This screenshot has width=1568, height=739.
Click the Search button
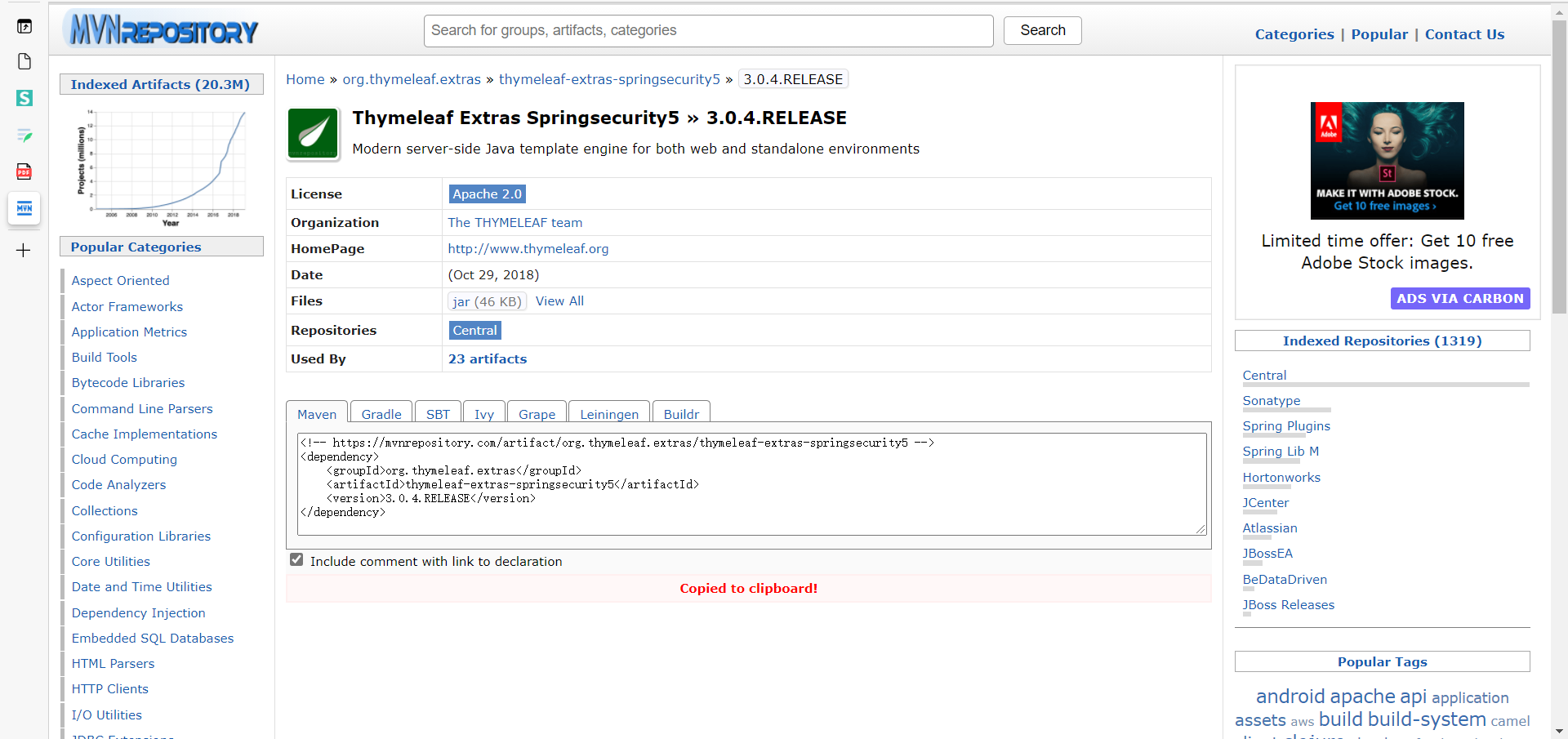point(1043,30)
